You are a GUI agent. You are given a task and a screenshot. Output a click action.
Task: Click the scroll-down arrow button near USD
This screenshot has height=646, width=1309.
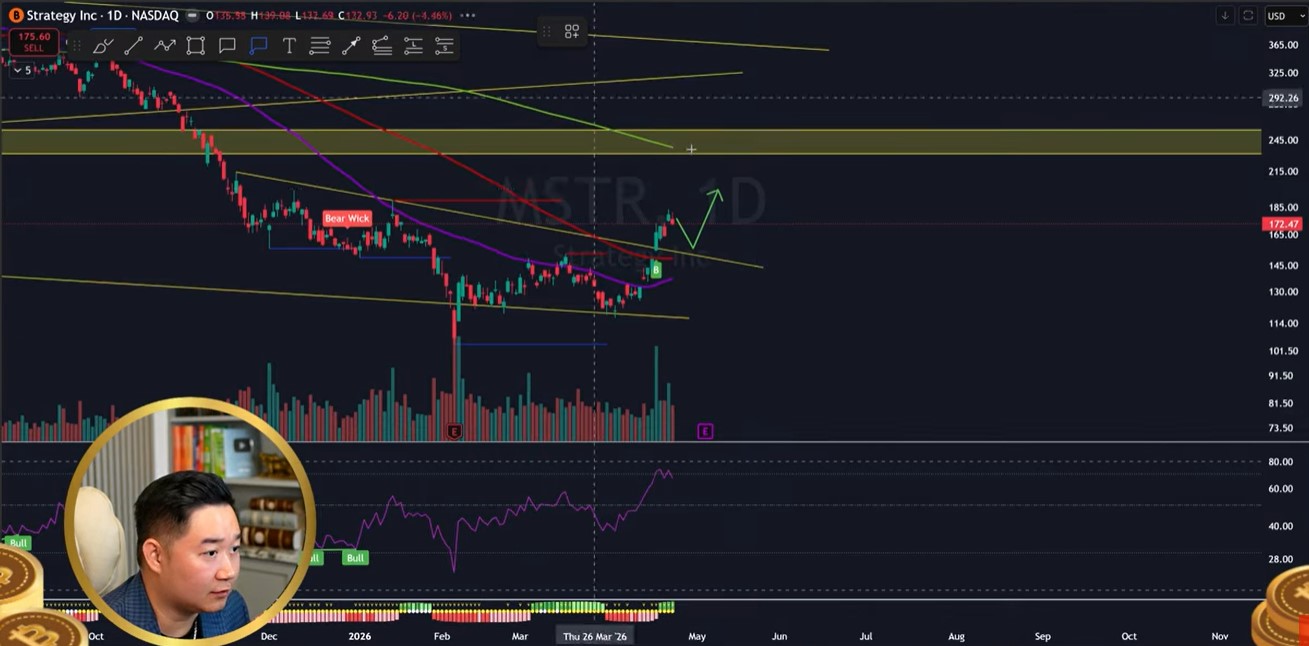click(x=1225, y=16)
